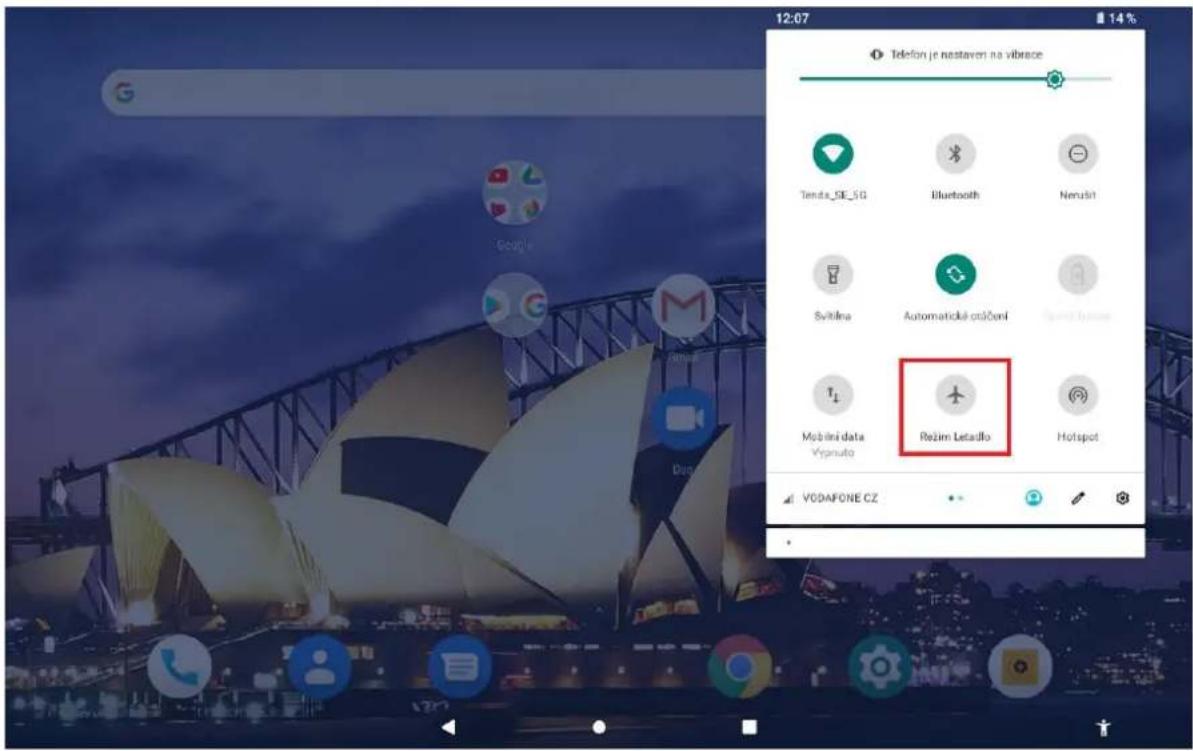Tap the Home navigation button

(599, 727)
